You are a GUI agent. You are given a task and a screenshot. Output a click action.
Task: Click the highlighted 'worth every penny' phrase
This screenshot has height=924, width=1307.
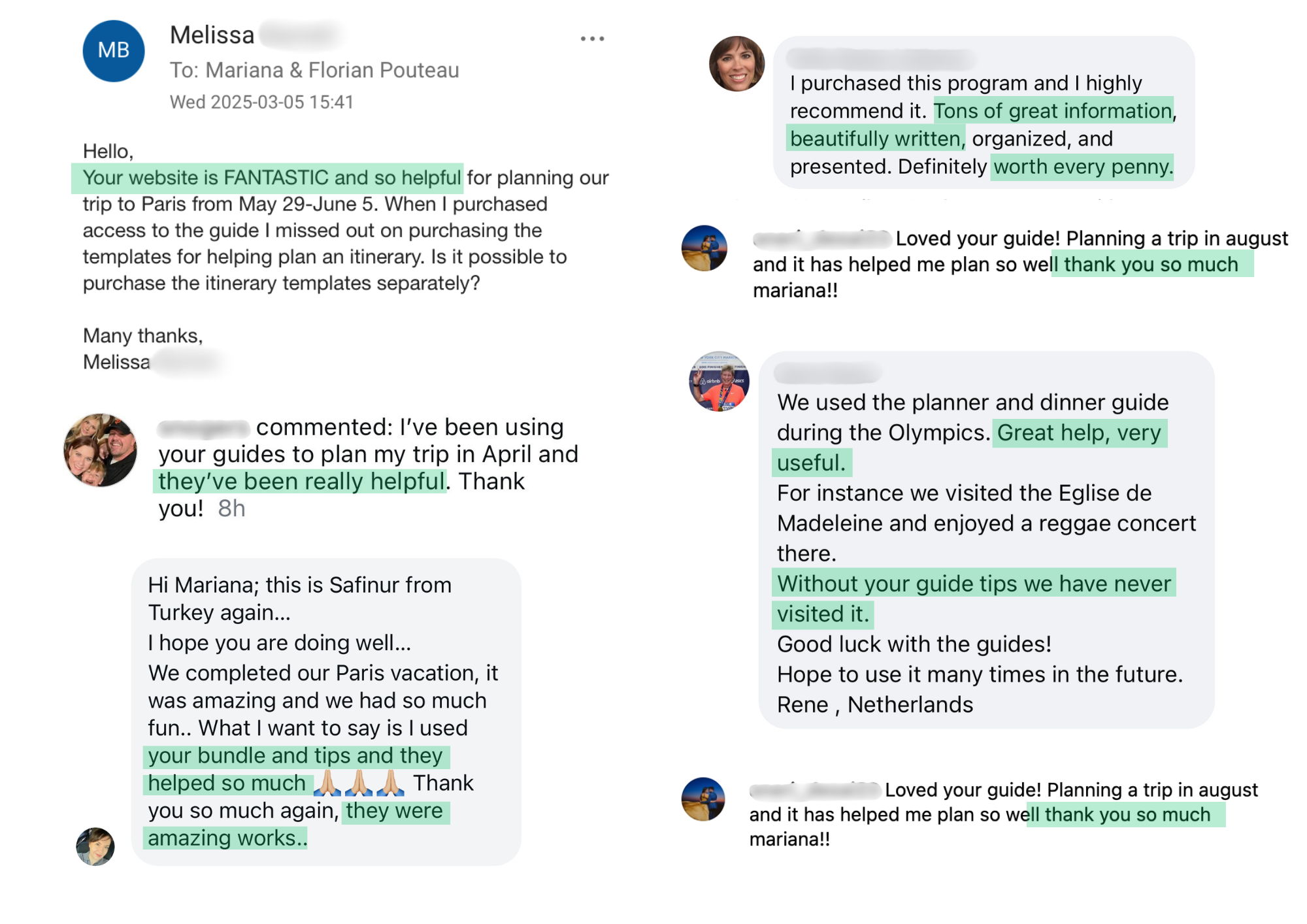coord(1082,167)
